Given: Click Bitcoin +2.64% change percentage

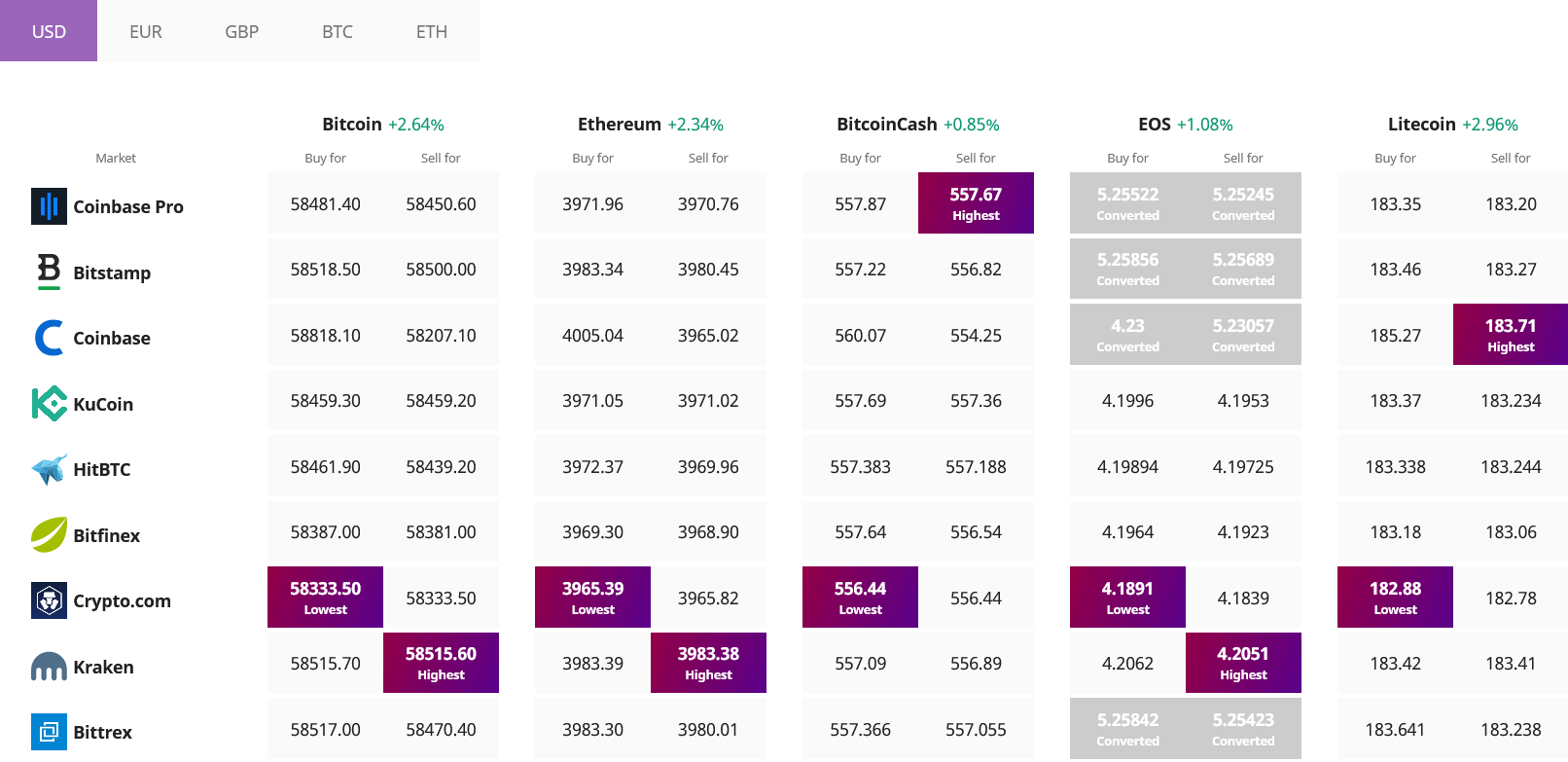Looking at the screenshot, I should [x=416, y=125].
